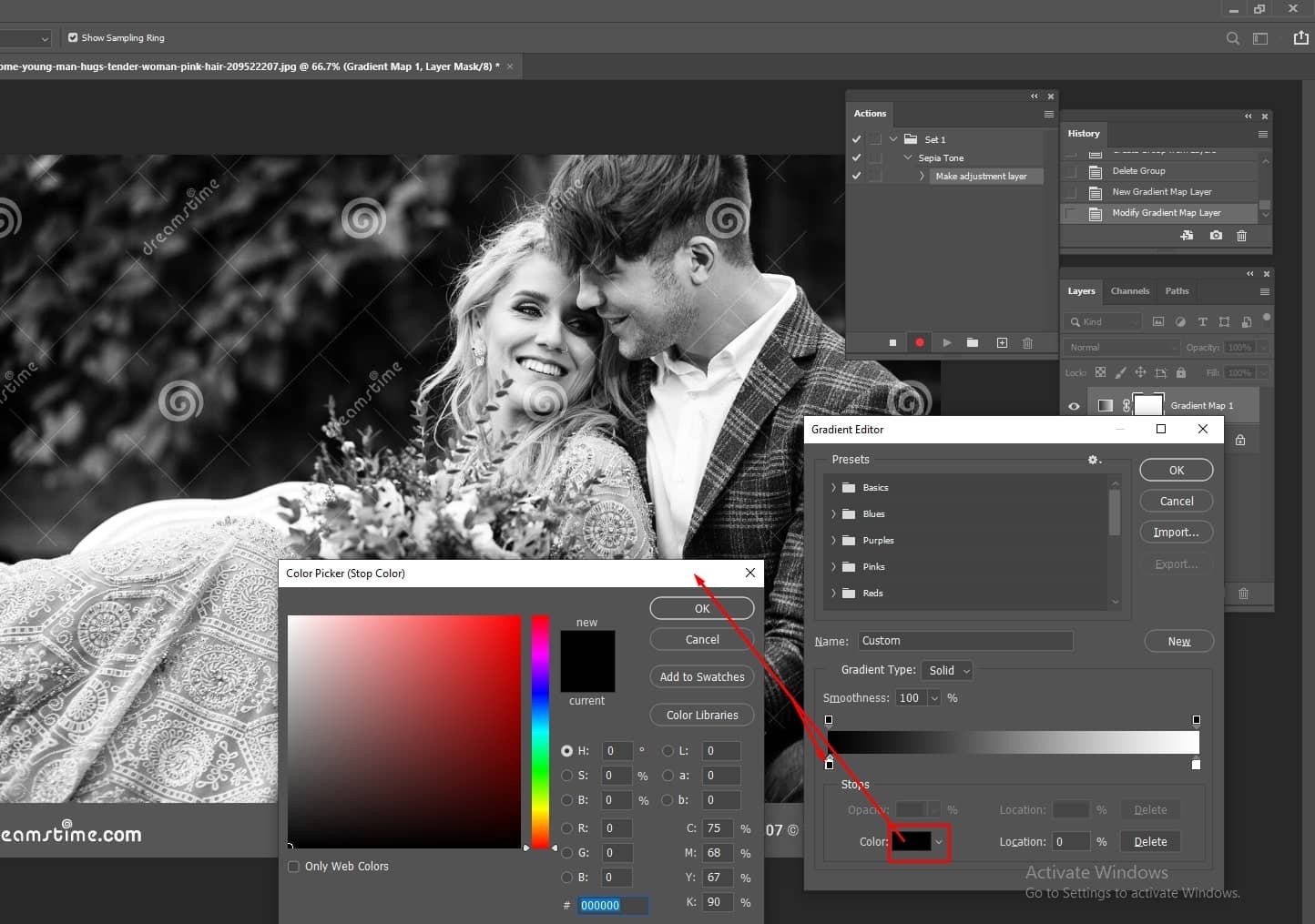Click the Add to Swatches button

pyautogui.click(x=701, y=676)
